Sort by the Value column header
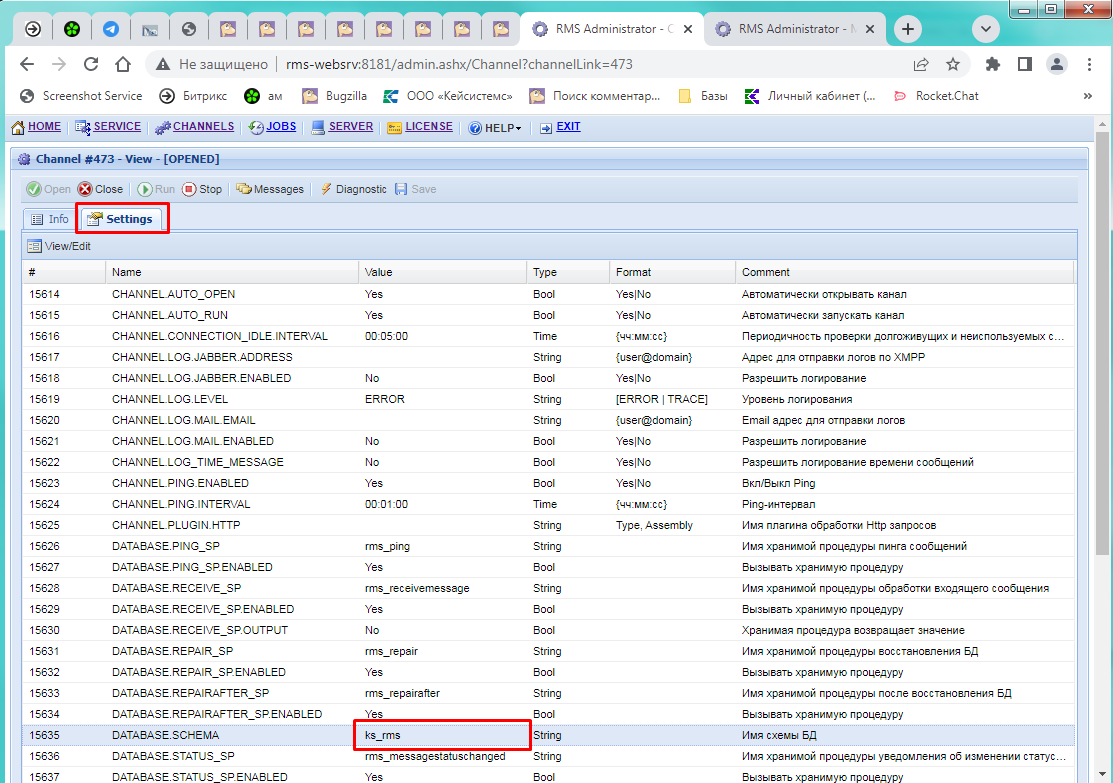Viewport: 1113px width, 783px height. pyautogui.click(x=442, y=272)
